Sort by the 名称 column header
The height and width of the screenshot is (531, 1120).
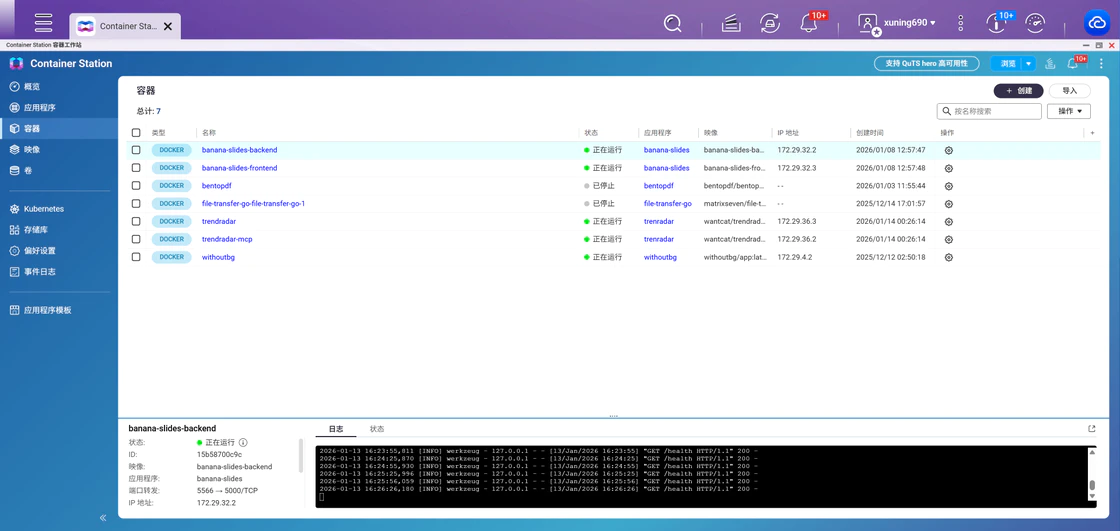tap(209, 133)
